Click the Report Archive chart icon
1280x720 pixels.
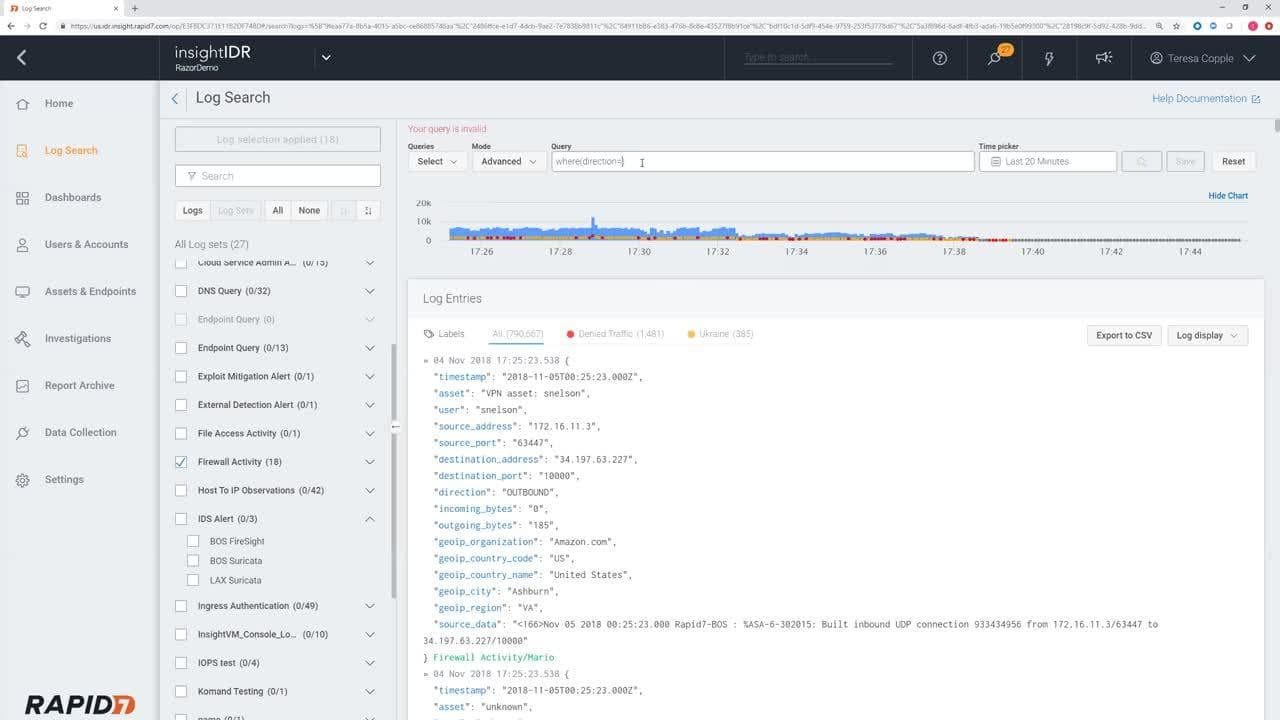pos(22,385)
